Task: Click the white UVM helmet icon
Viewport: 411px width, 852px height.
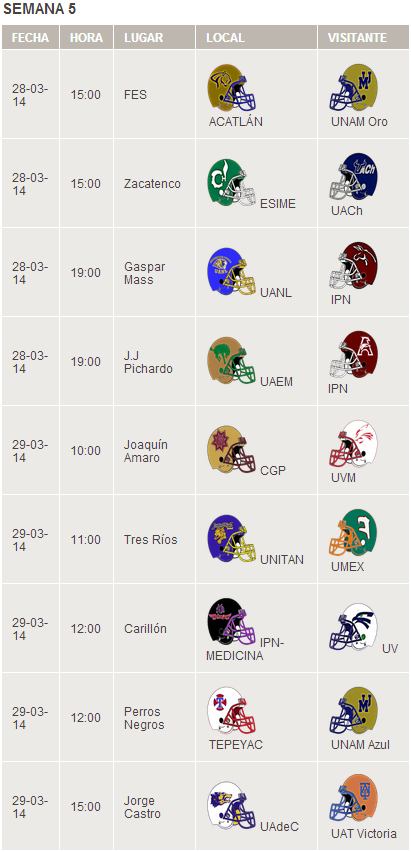Action: [353, 444]
